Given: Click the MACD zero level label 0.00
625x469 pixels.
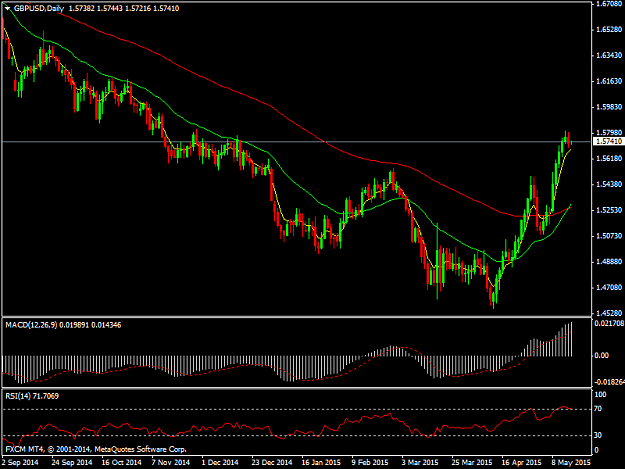Looking at the screenshot, I should (601, 355).
